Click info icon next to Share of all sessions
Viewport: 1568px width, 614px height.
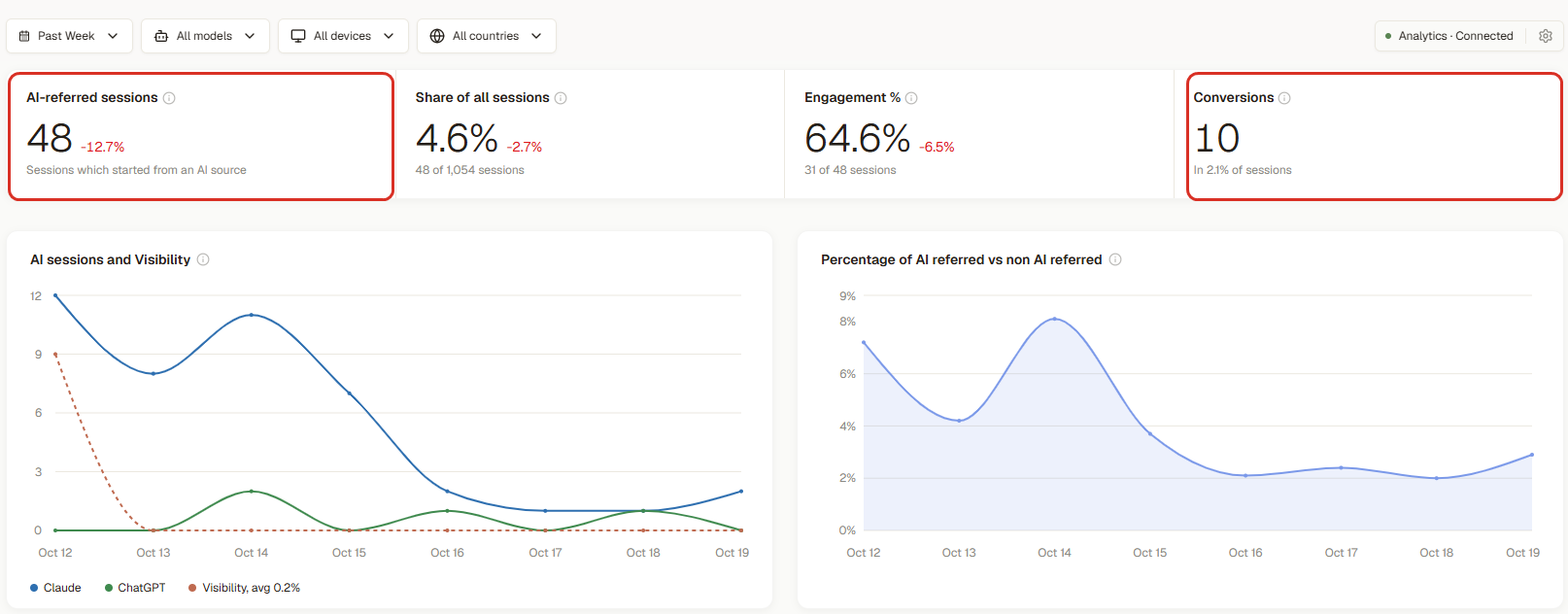[561, 98]
